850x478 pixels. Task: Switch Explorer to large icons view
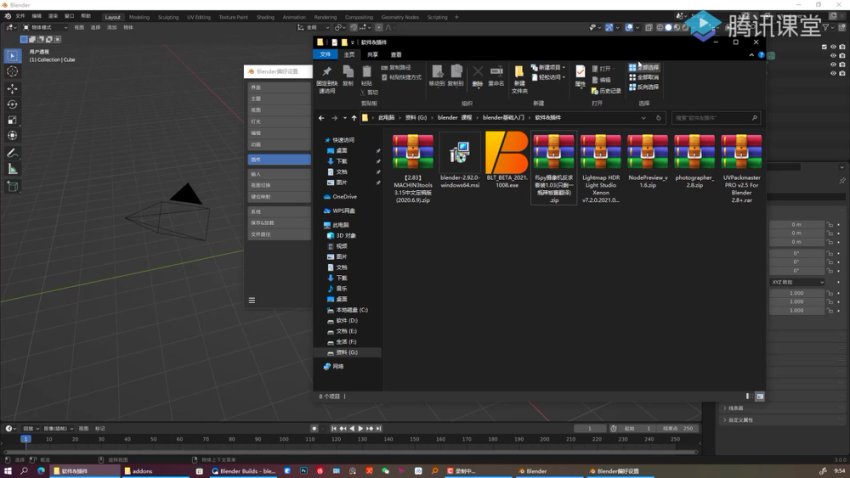point(760,396)
